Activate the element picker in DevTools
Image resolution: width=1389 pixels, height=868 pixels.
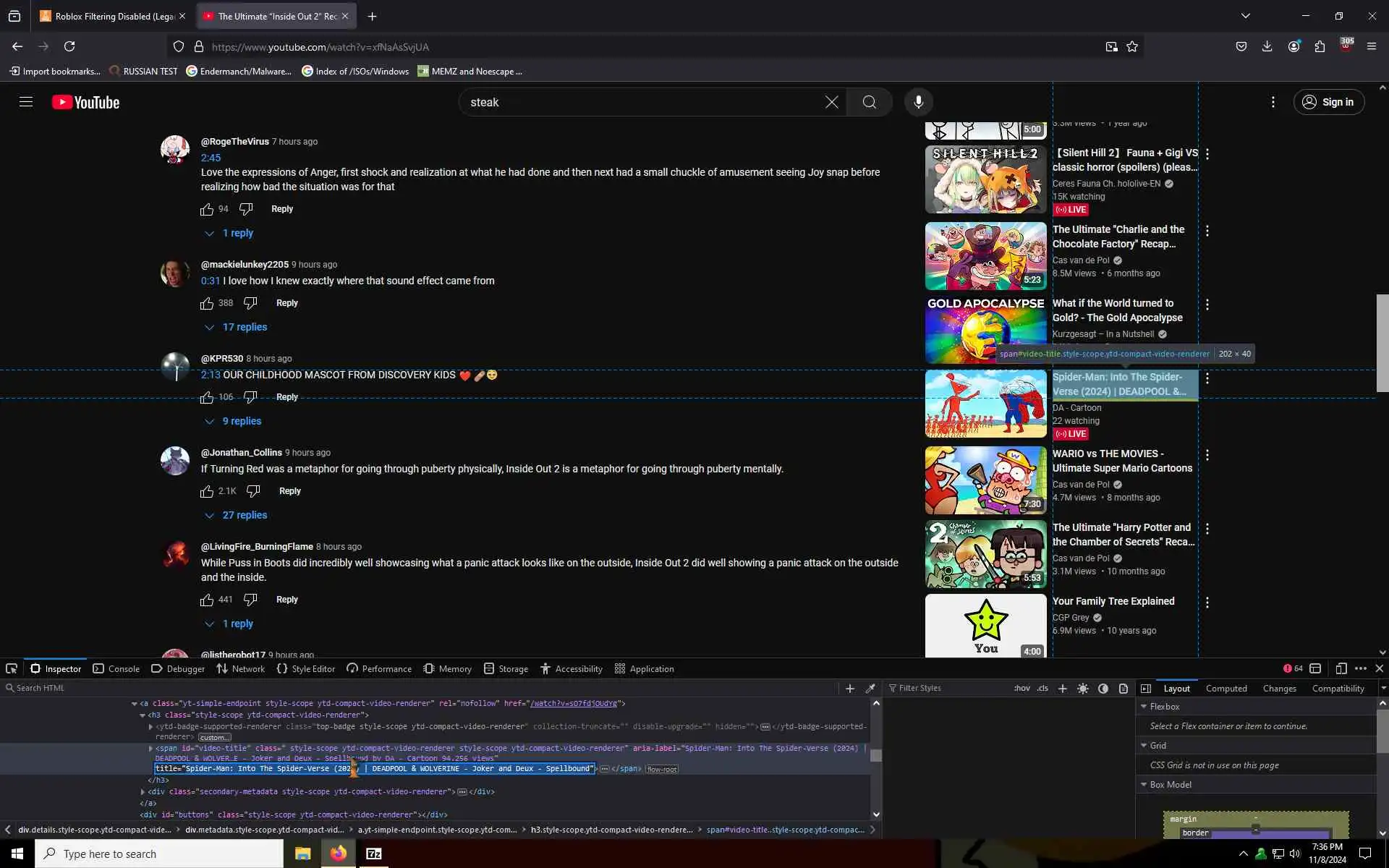tap(12, 668)
